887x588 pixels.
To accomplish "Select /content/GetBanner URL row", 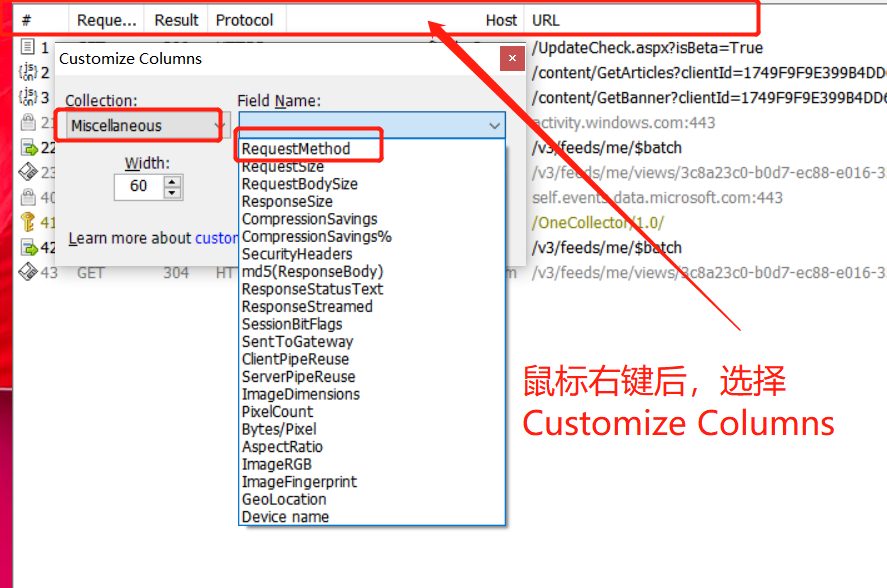I will (709, 98).
